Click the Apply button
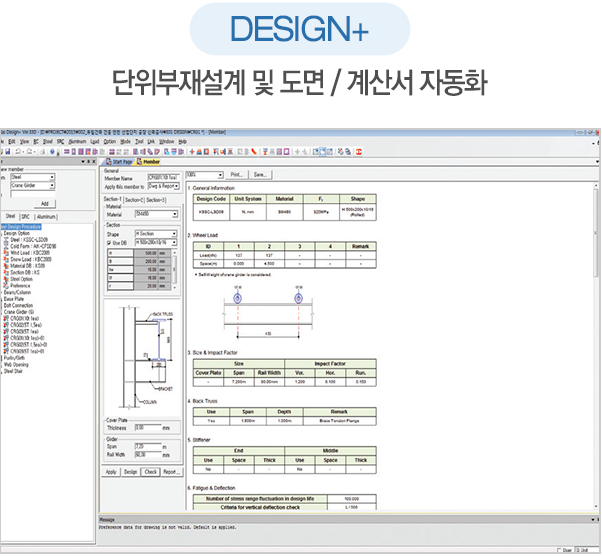Screen dimensions: 602x556 click(111, 472)
